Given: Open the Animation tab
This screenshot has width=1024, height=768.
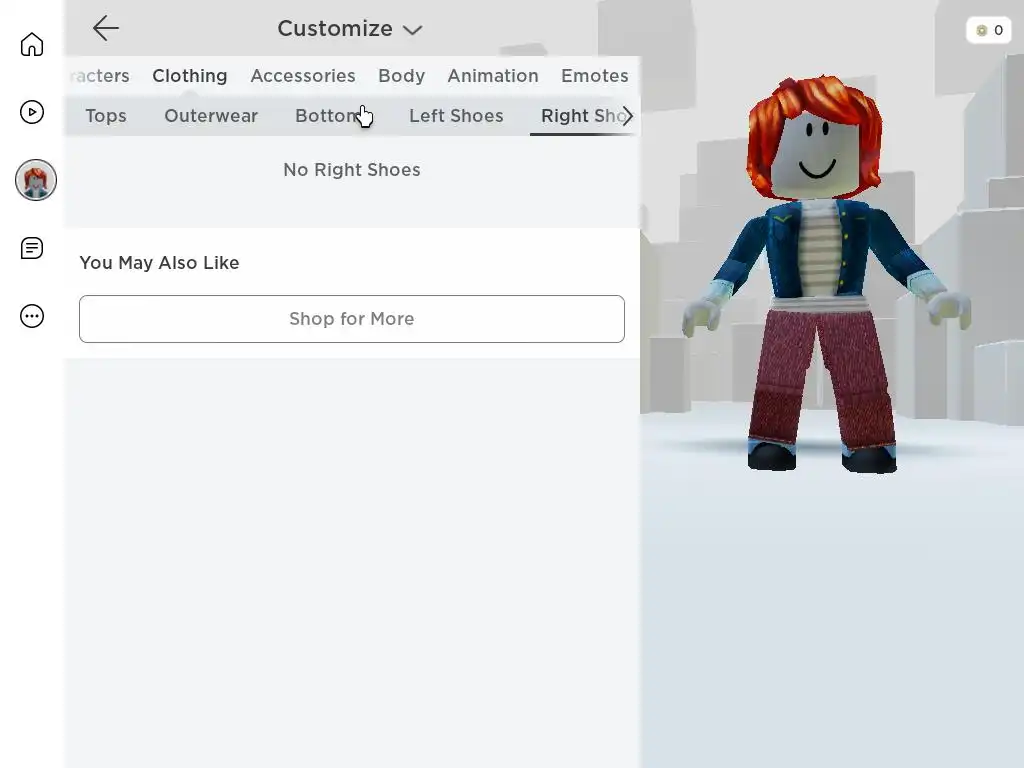Looking at the screenshot, I should (493, 76).
